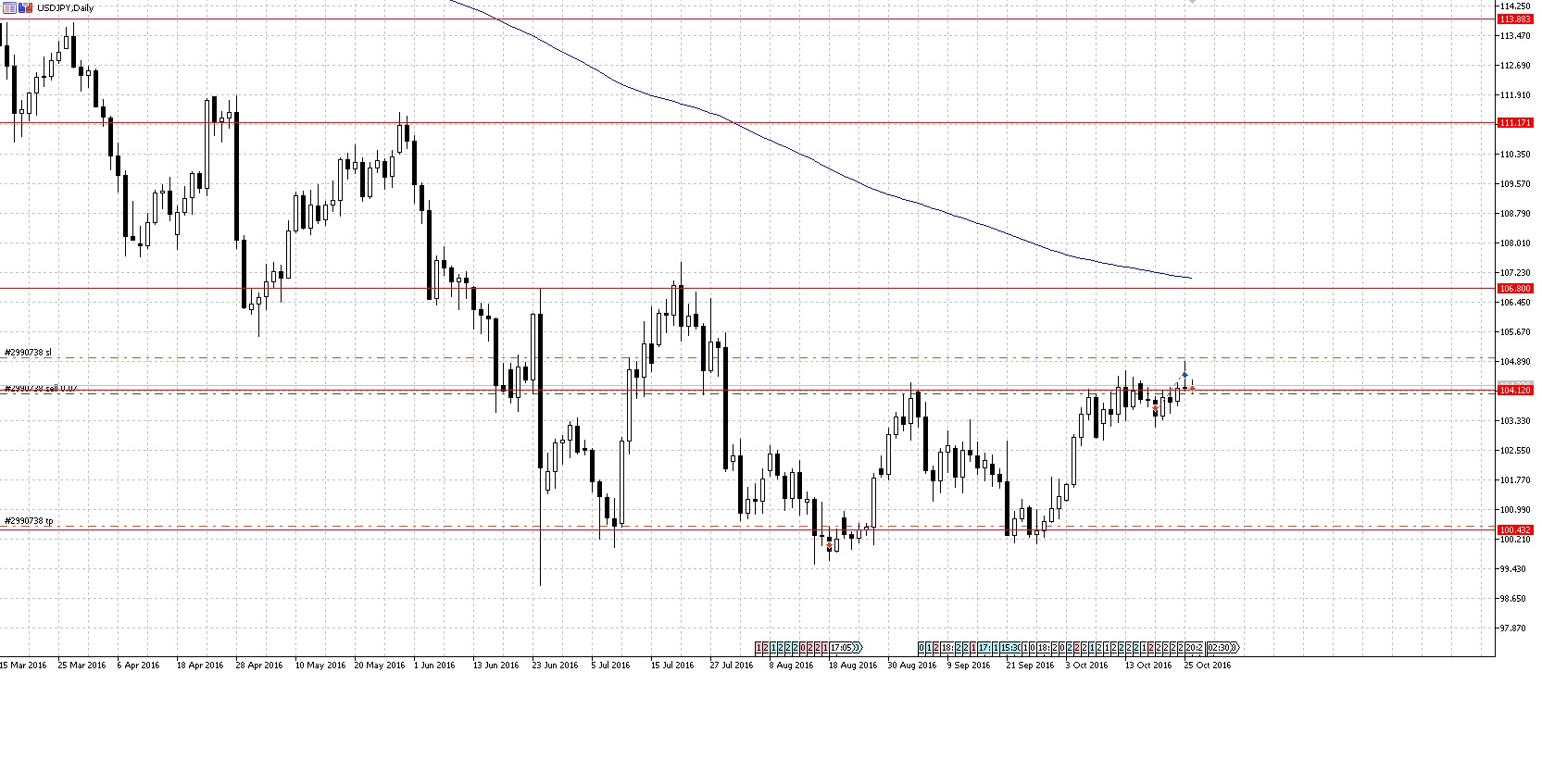Click the 23 Jun 2016 date label
Viewport: 1542px width, 784px height.
click(x=555, y=665)
